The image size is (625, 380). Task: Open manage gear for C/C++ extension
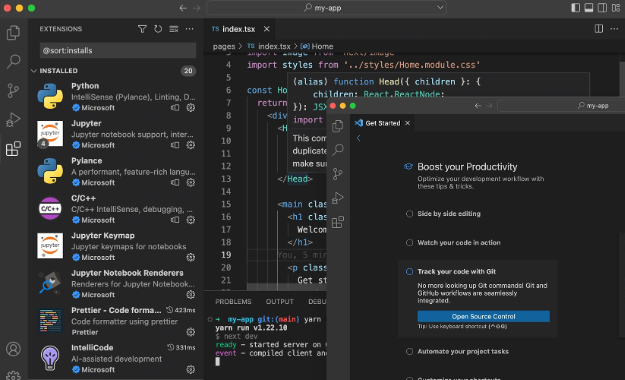191,220
